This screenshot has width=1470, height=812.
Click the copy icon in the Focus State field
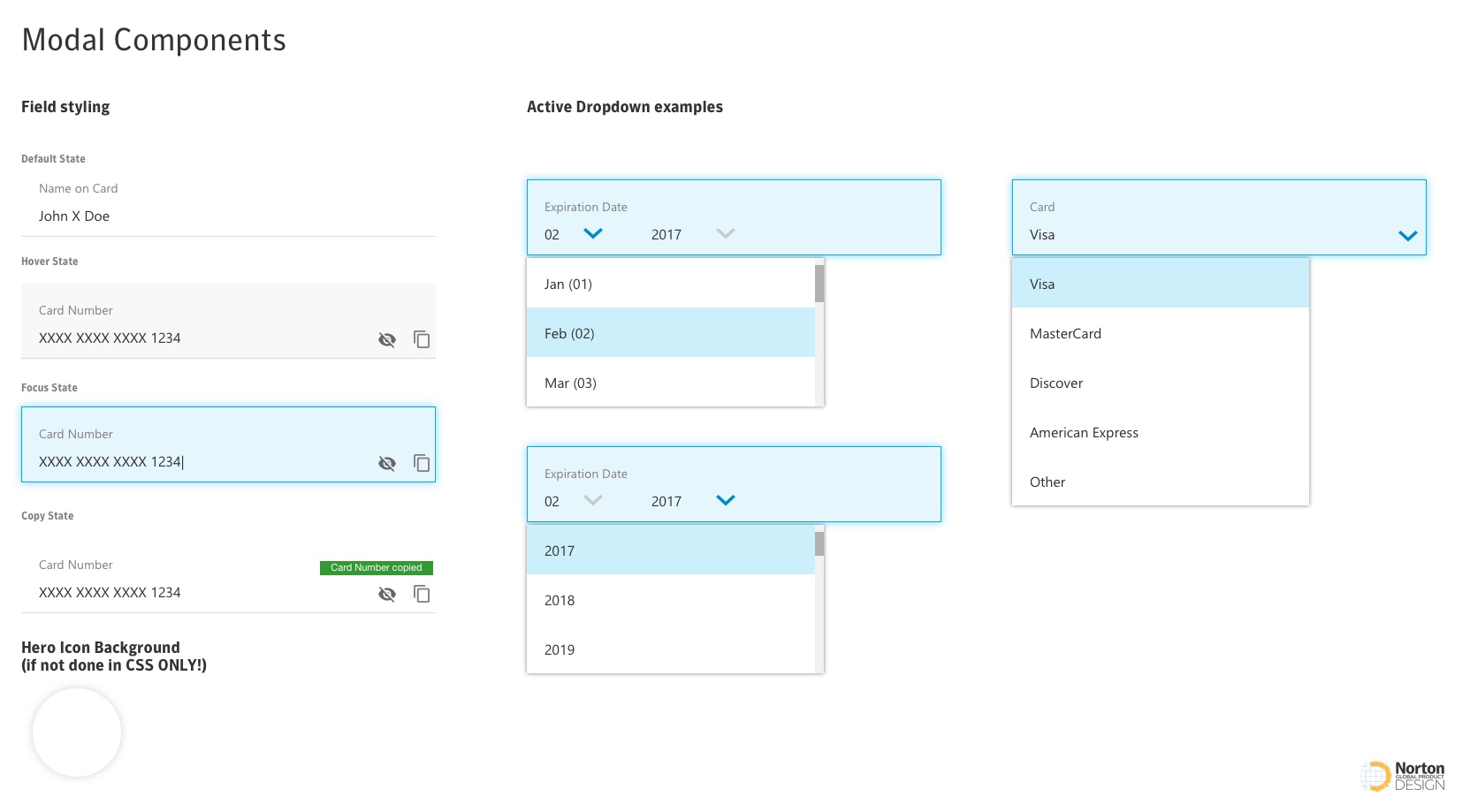[422, 462]
